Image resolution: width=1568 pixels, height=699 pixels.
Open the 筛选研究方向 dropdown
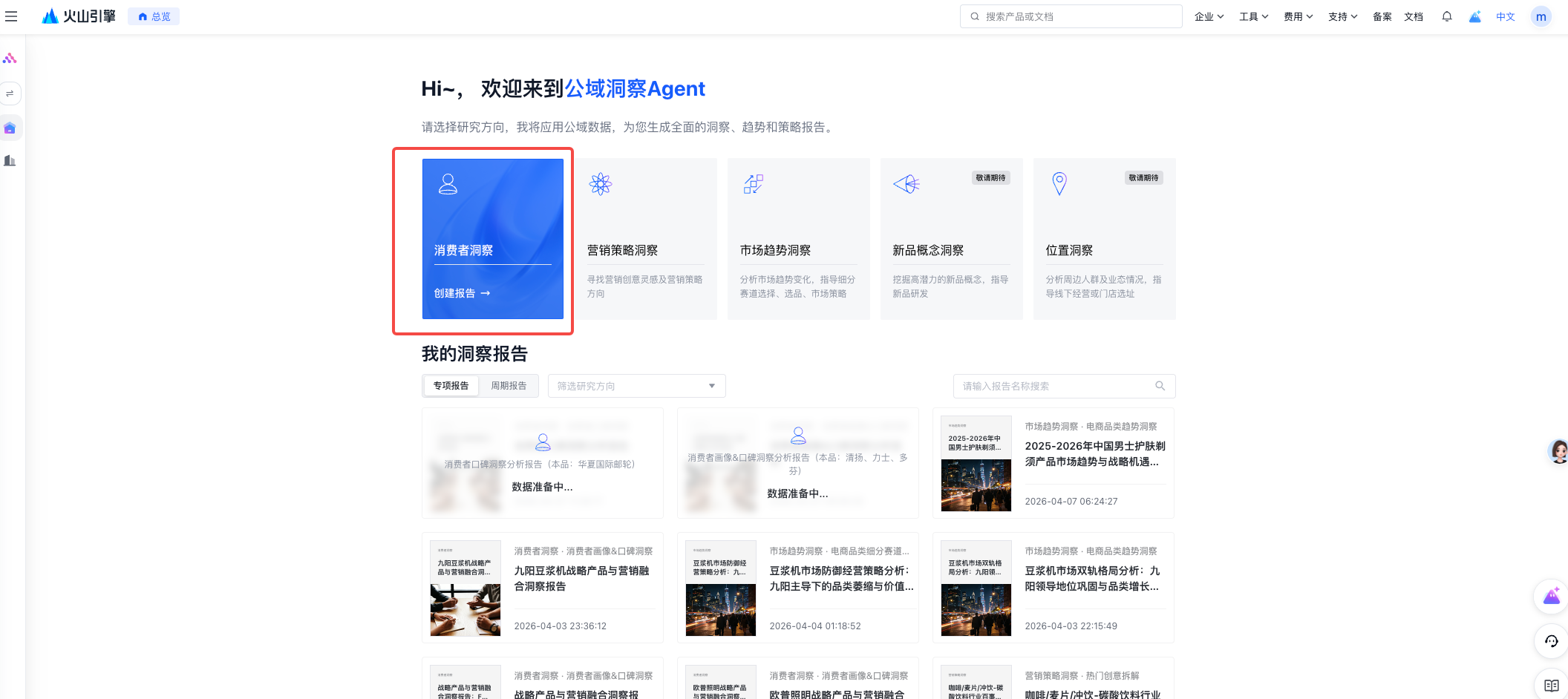point(636,386)
